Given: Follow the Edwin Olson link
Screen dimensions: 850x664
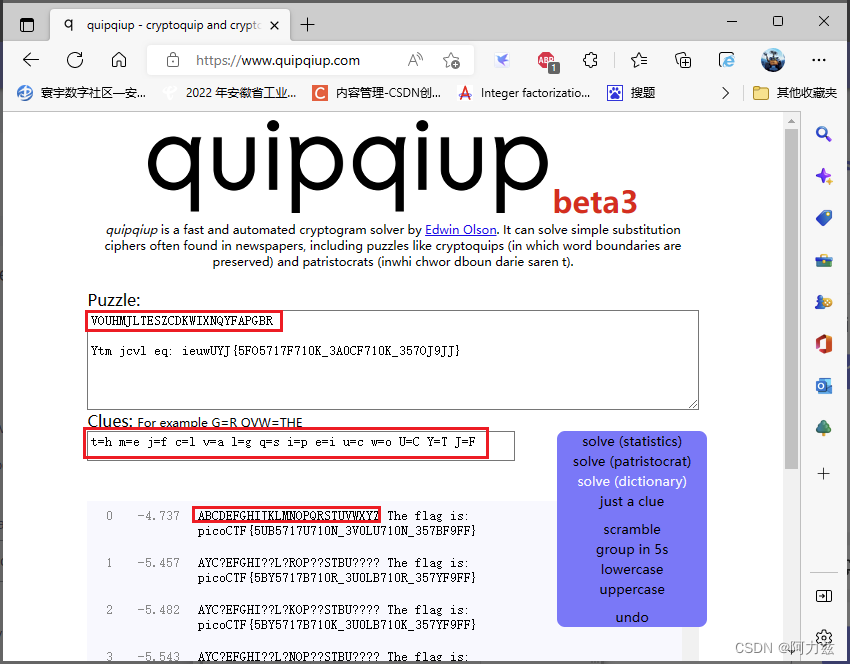Looking at the screenshot, I should 460,230.
